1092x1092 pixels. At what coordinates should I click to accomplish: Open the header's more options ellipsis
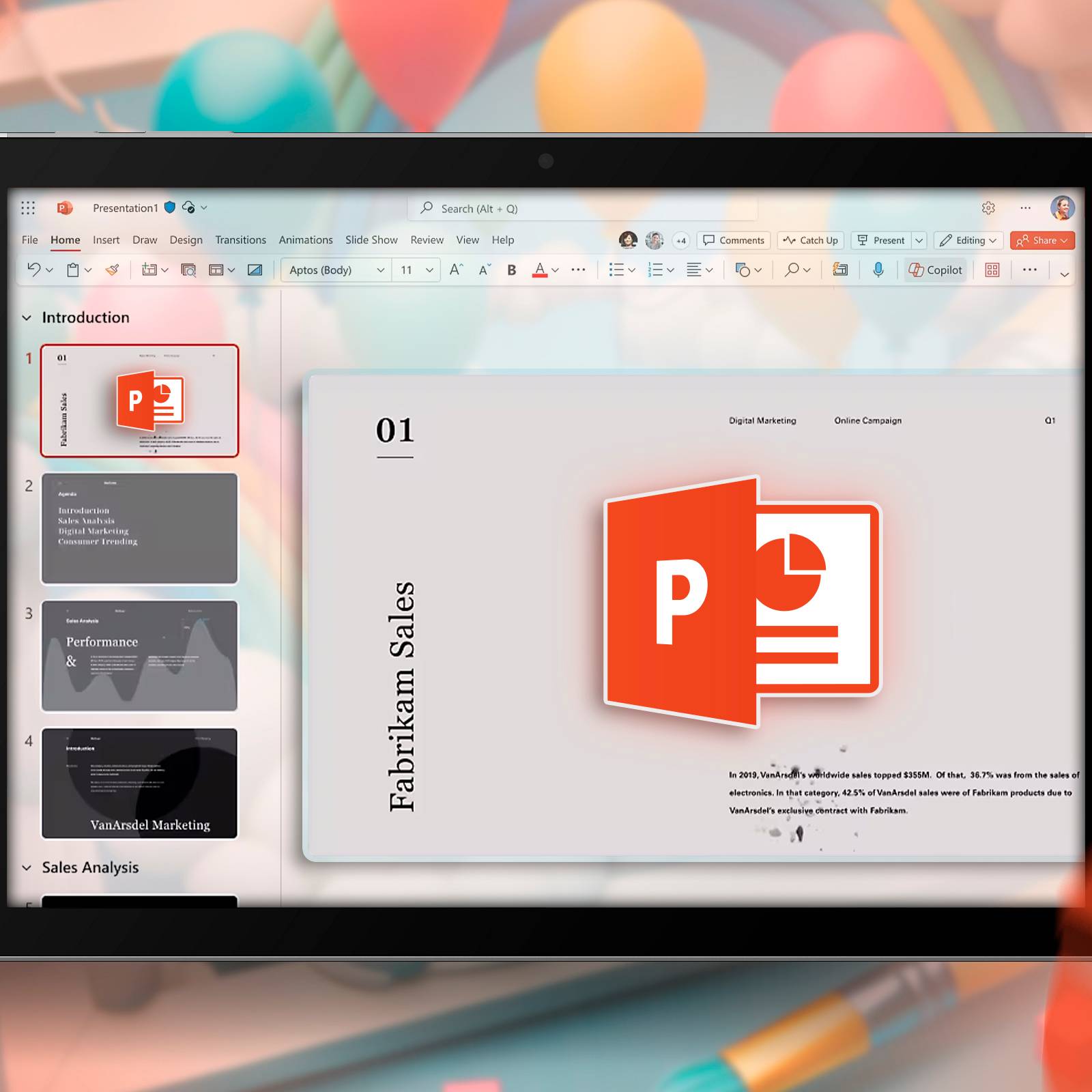tap(1025, 208)
